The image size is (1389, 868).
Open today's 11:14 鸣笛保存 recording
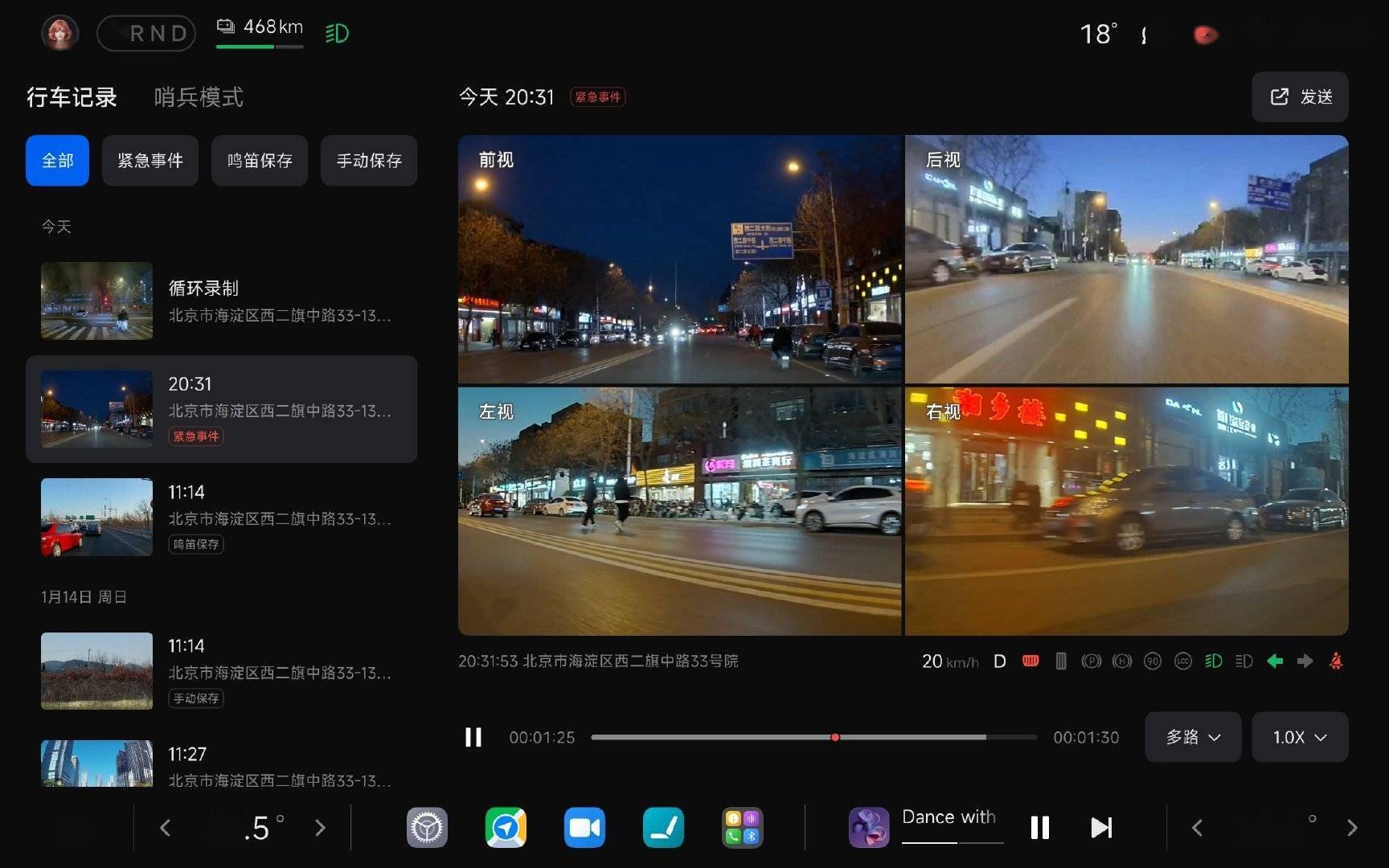pos(221,517)
